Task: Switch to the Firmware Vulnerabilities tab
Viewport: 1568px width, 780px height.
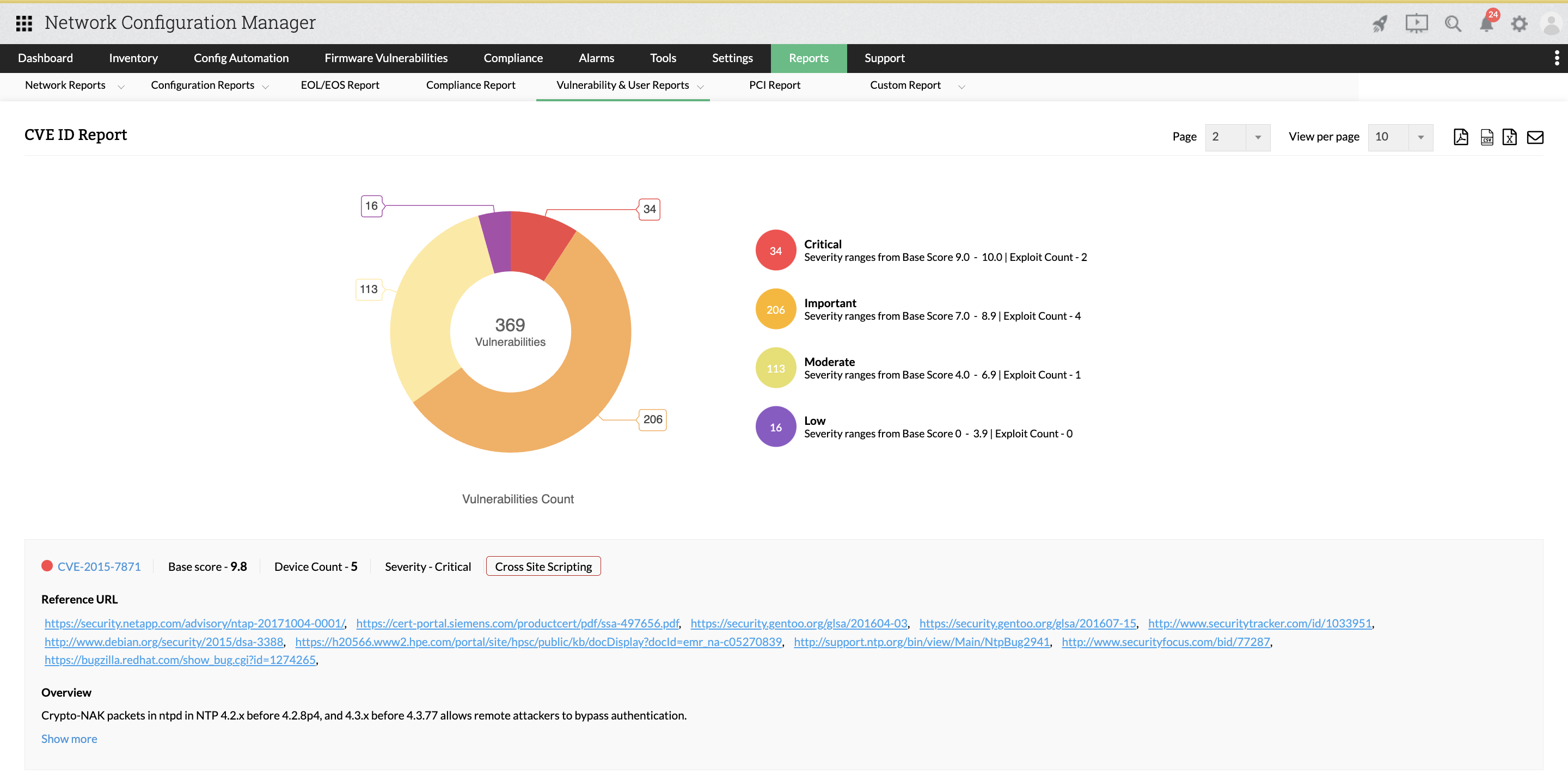Action: coord(386,58)
